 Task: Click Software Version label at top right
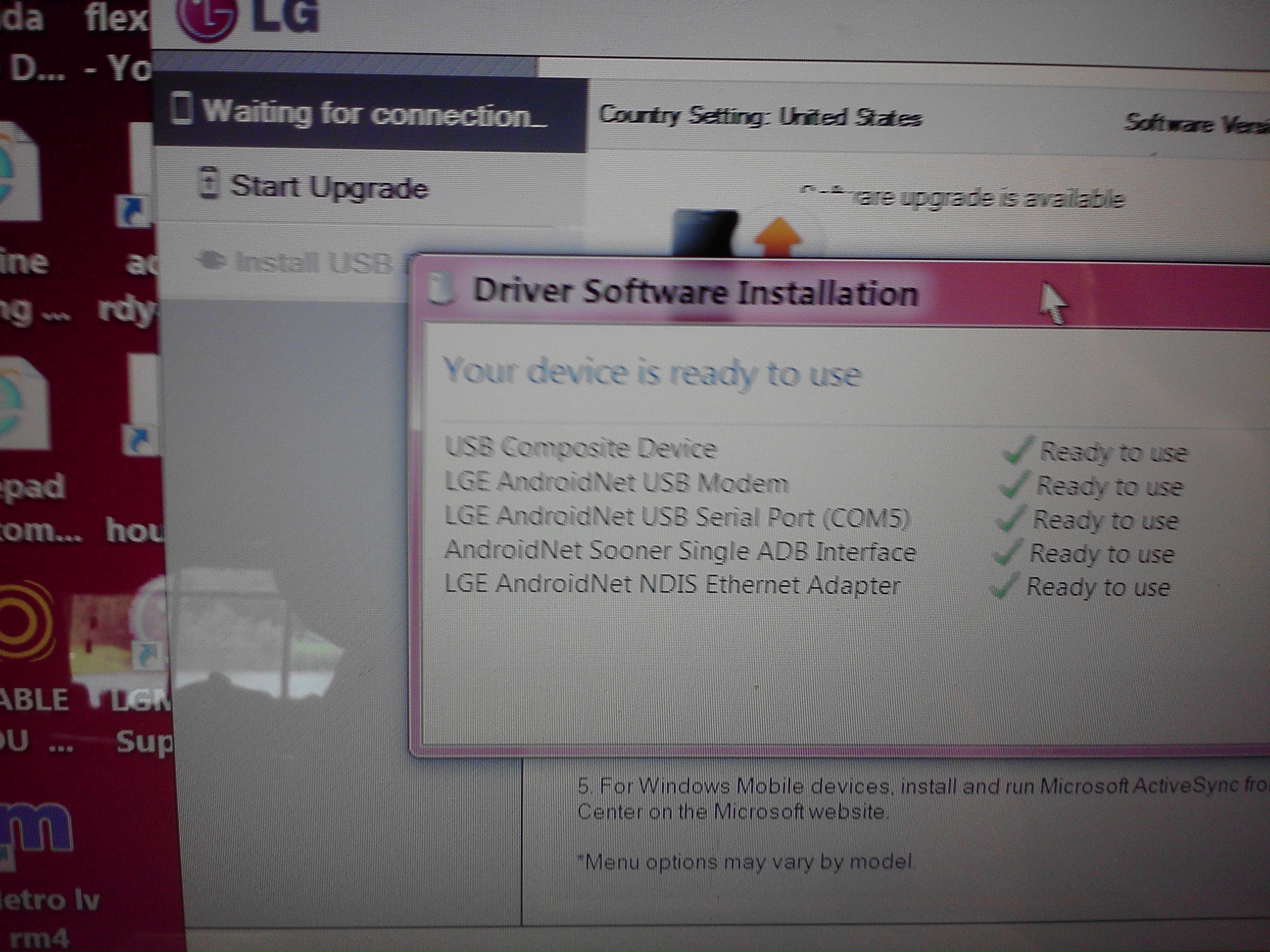coord(1197,124)
